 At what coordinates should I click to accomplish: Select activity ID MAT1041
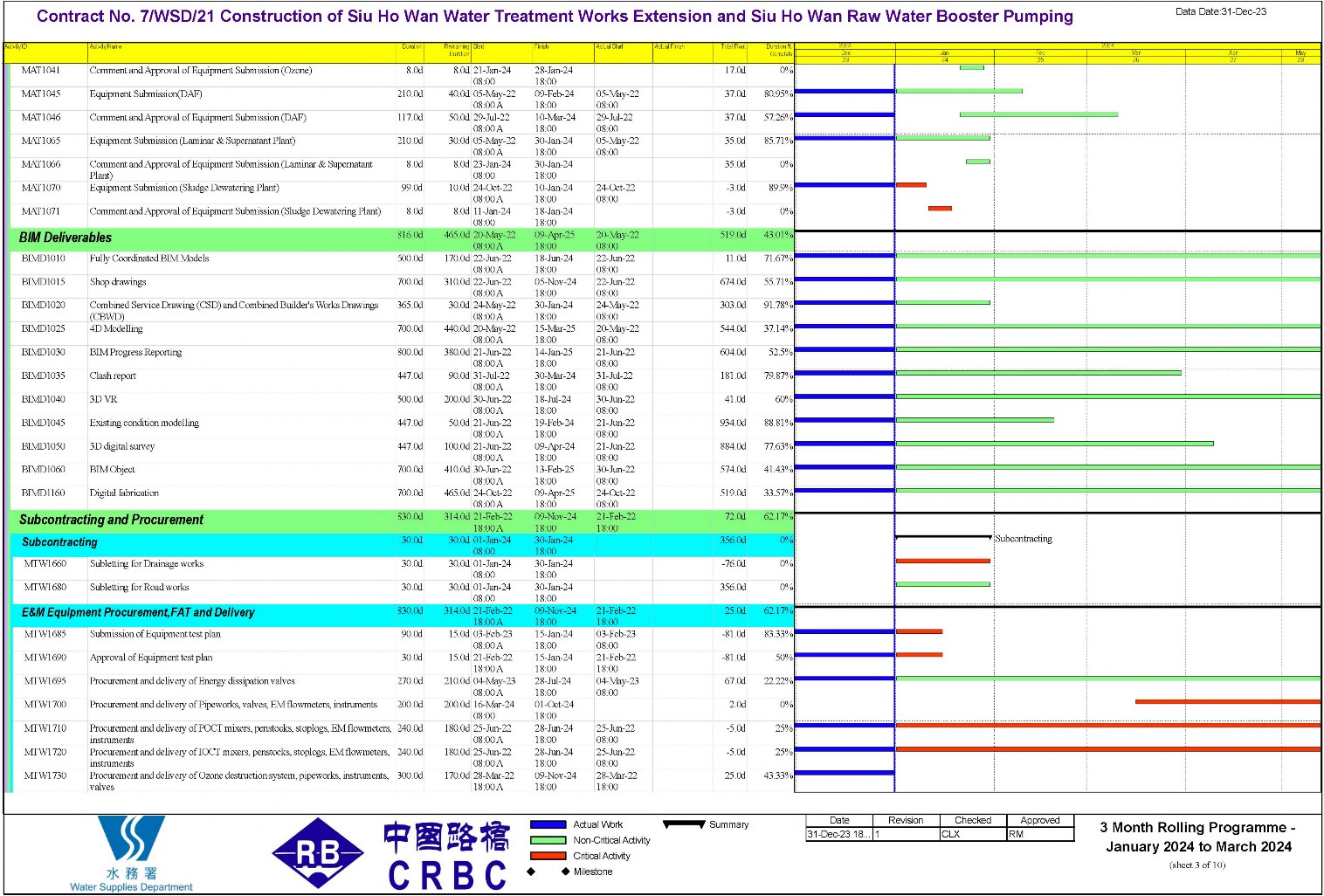tap(40, 70)
